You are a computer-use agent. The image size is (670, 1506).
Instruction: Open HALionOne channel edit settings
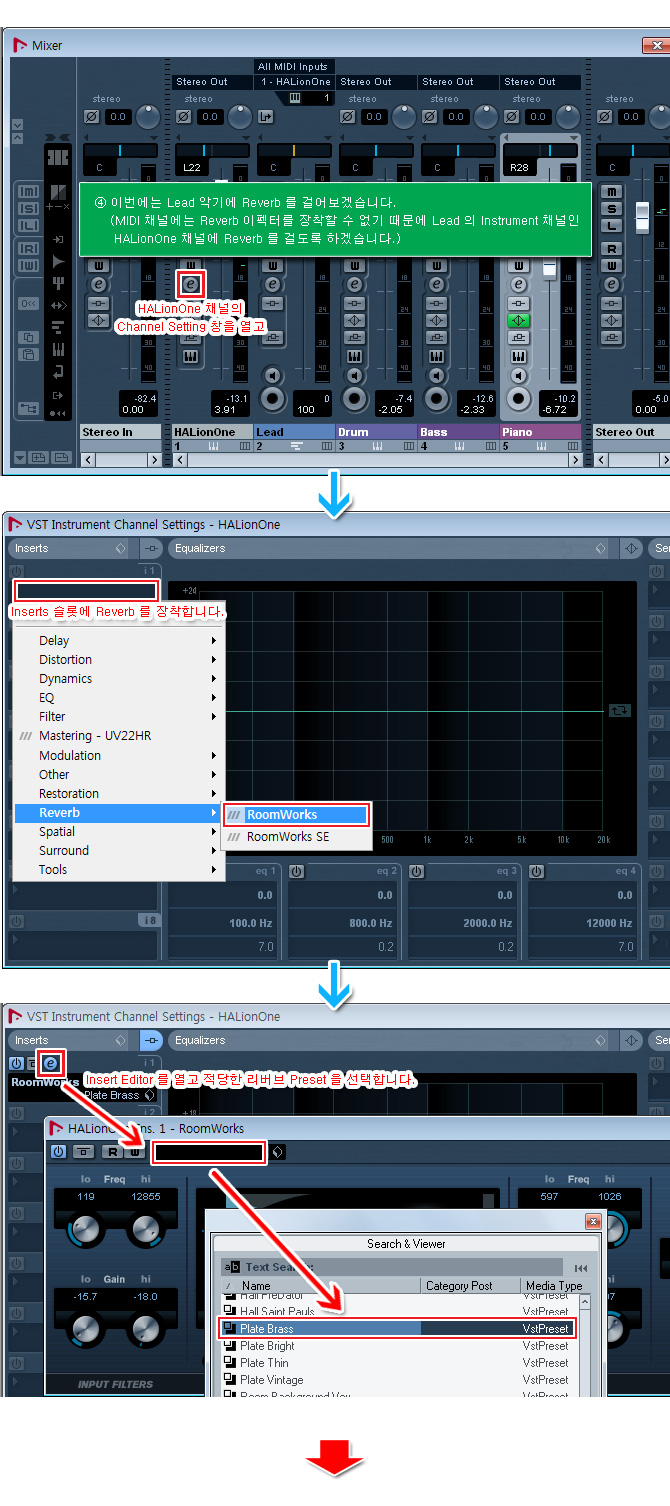(x=190, y=284)
